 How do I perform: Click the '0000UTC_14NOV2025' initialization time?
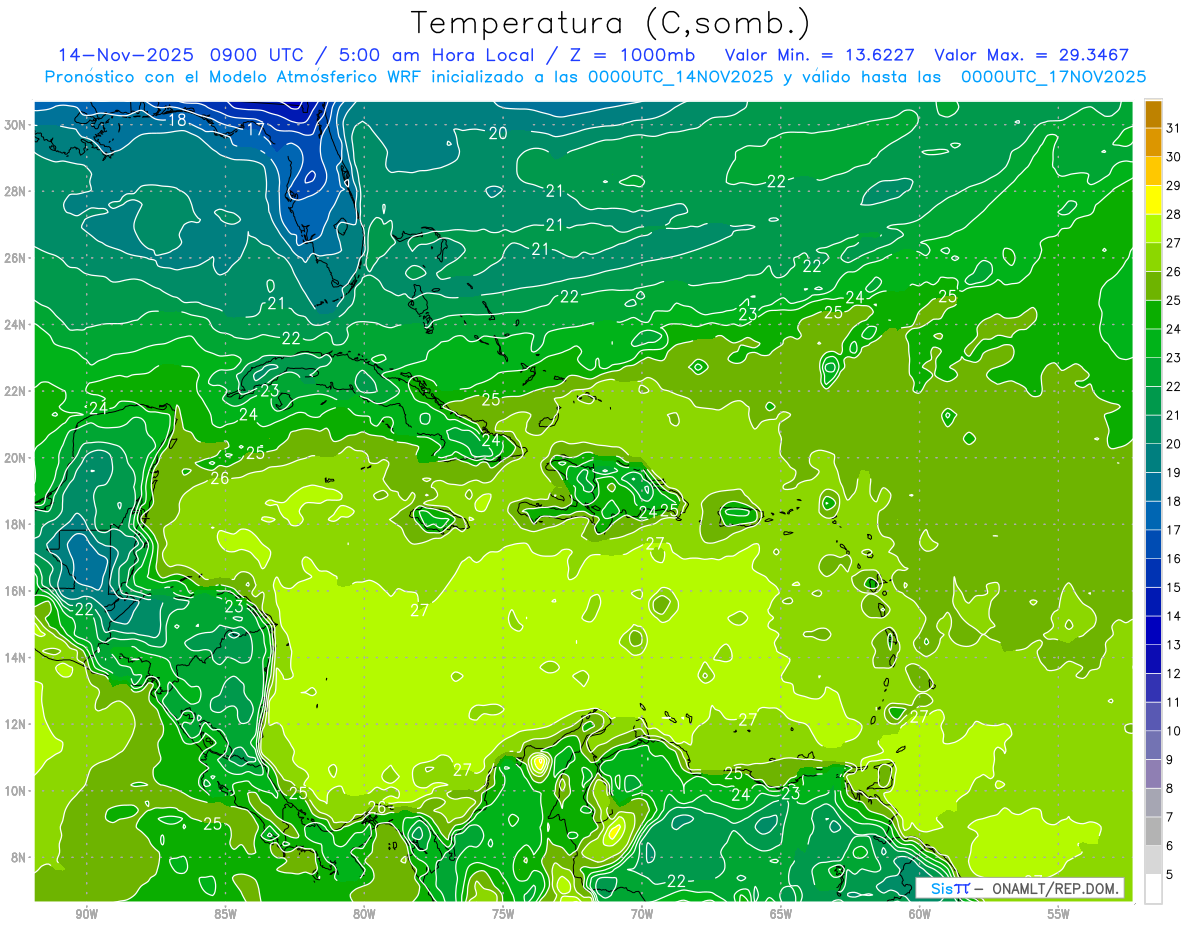click(x=680, y=77)
